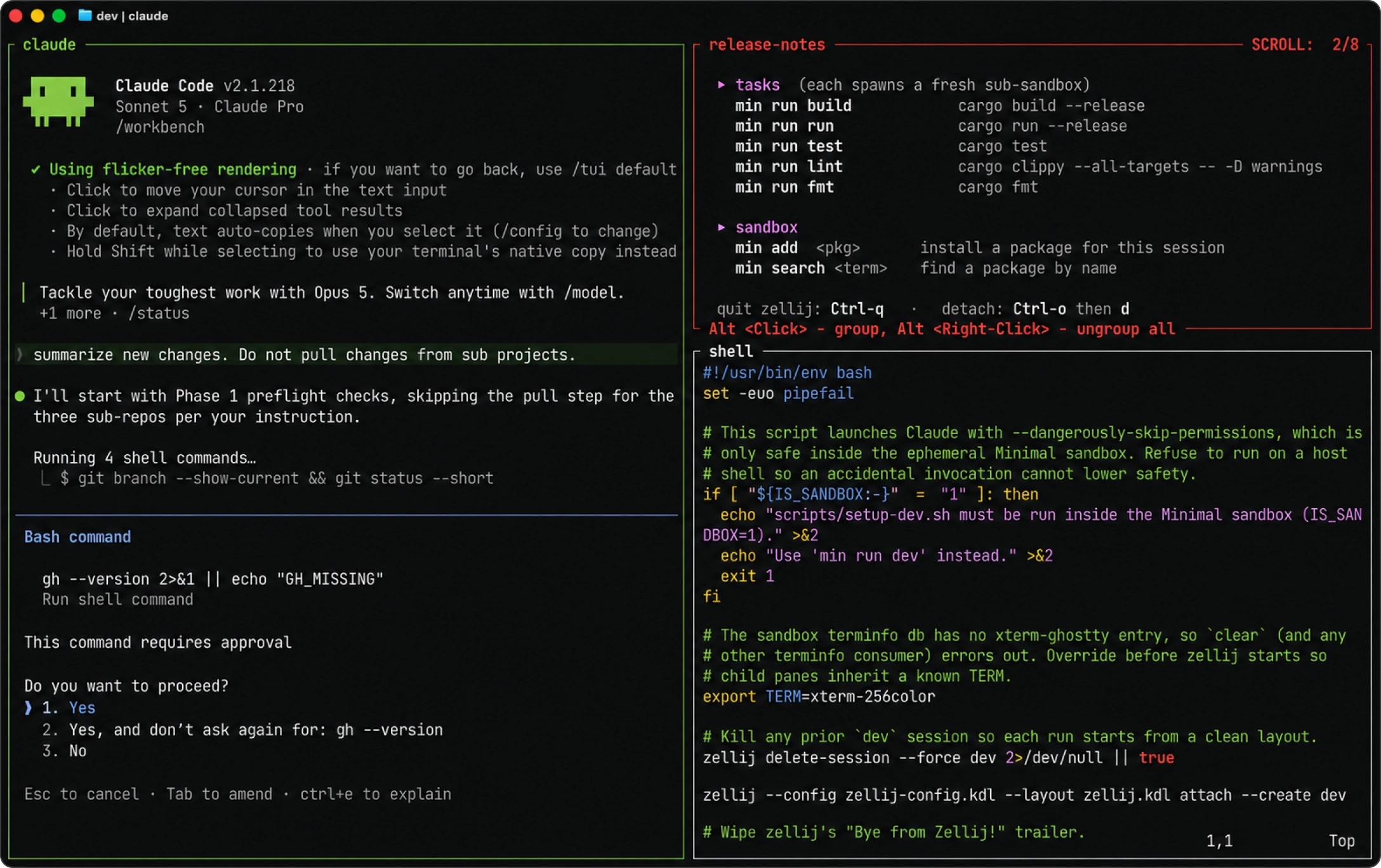
Task: Focus the release-notes pane title
Action: (x=767, y=44)
